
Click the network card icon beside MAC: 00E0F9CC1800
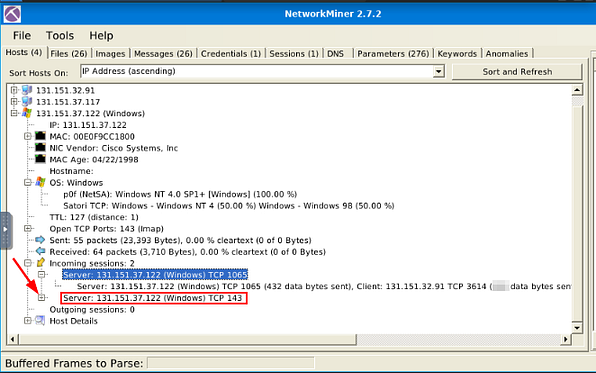(x=40, y=136)
